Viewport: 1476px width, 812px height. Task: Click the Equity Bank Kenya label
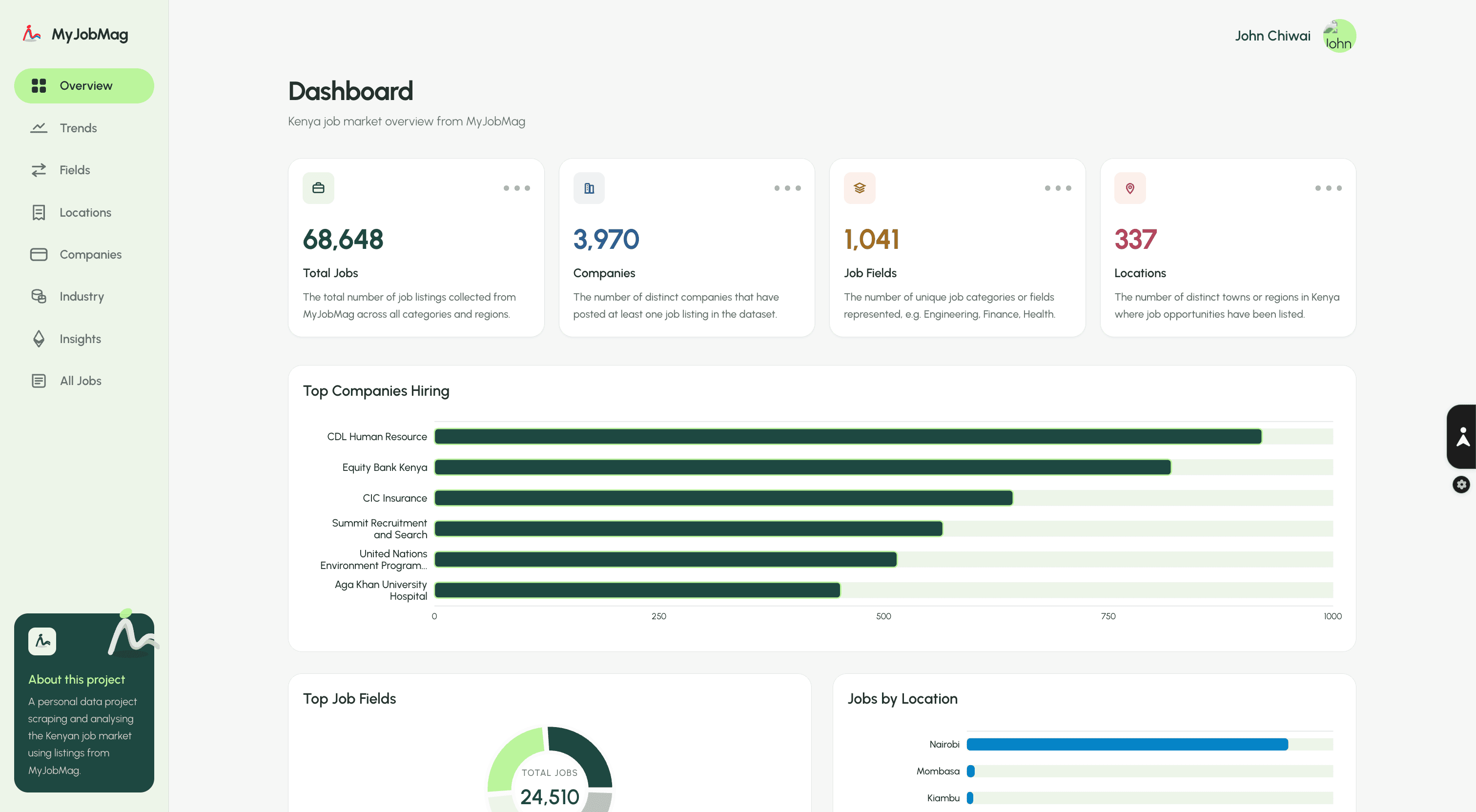pos(385,467)
